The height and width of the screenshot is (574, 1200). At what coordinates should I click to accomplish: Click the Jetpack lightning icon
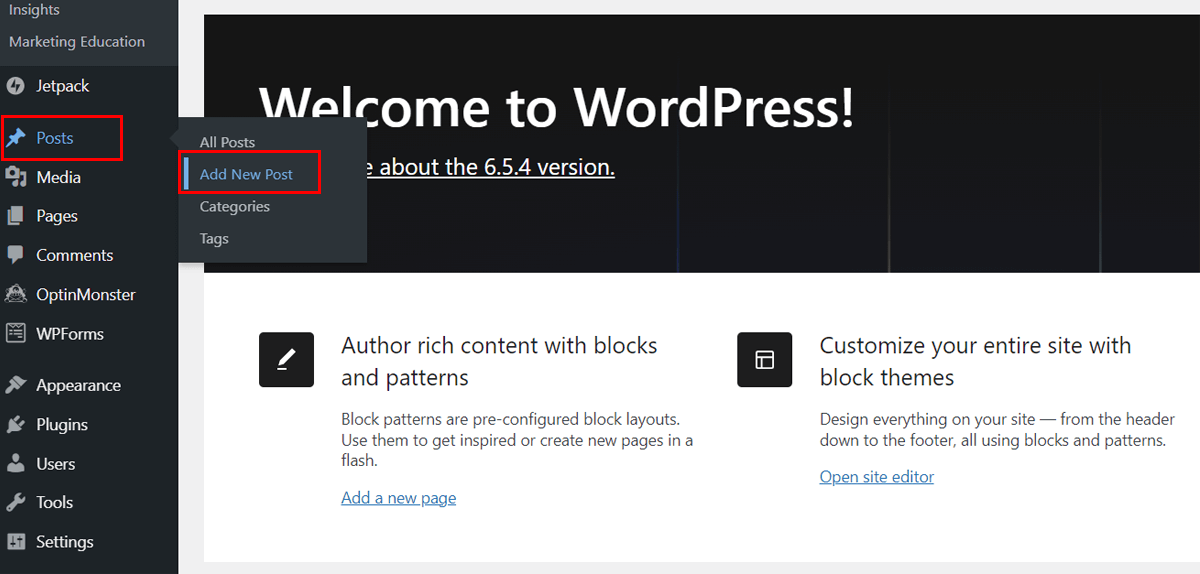pyautogui.click(x=15, y=86)
